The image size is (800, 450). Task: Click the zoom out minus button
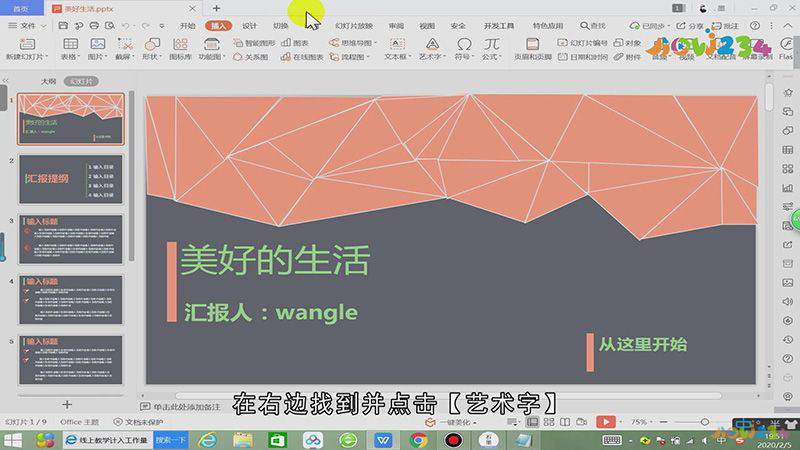(x=663, y=422)
